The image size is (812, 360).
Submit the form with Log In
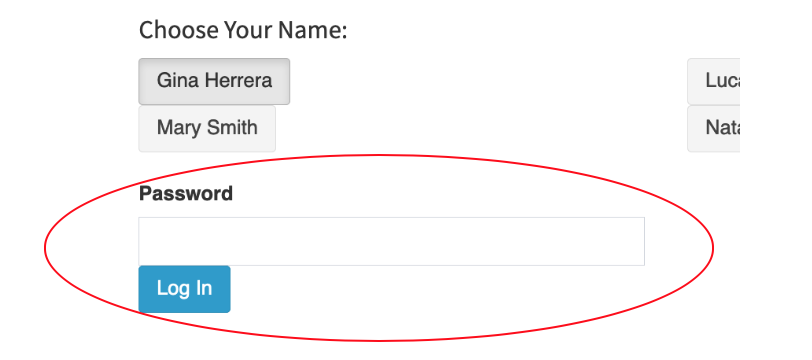[184, 289]
